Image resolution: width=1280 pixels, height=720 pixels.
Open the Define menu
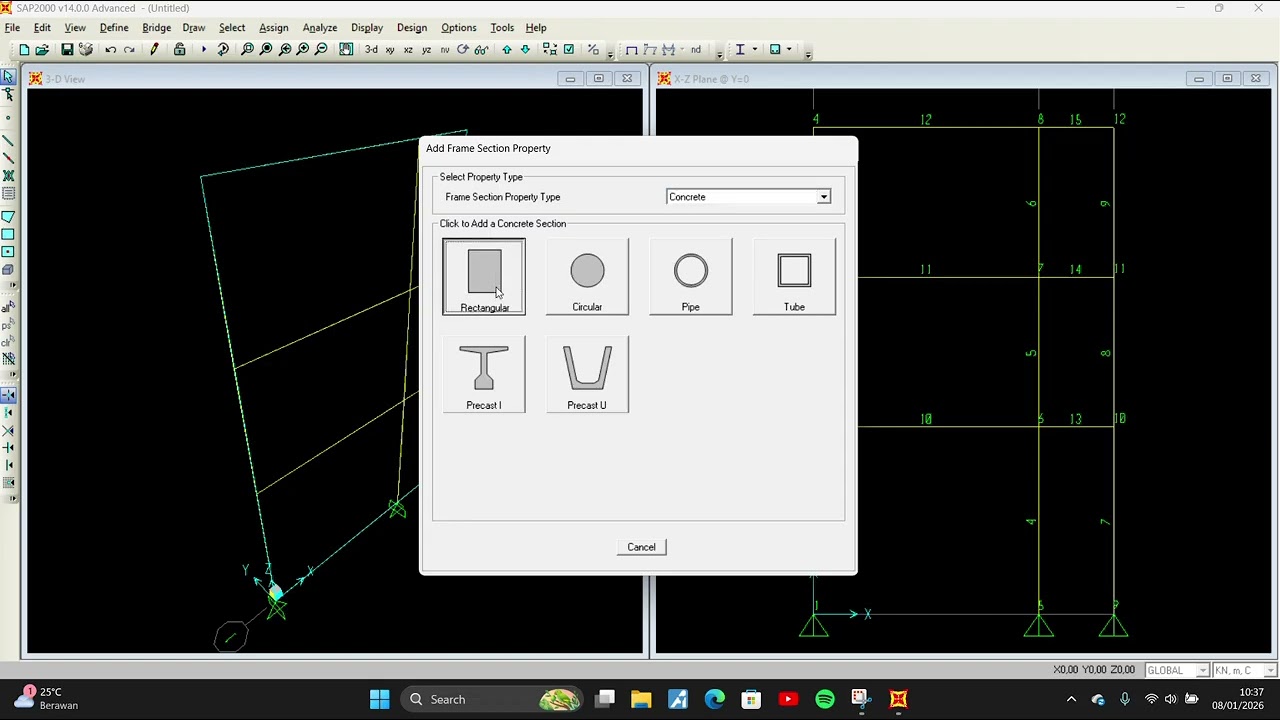point(114,28)
